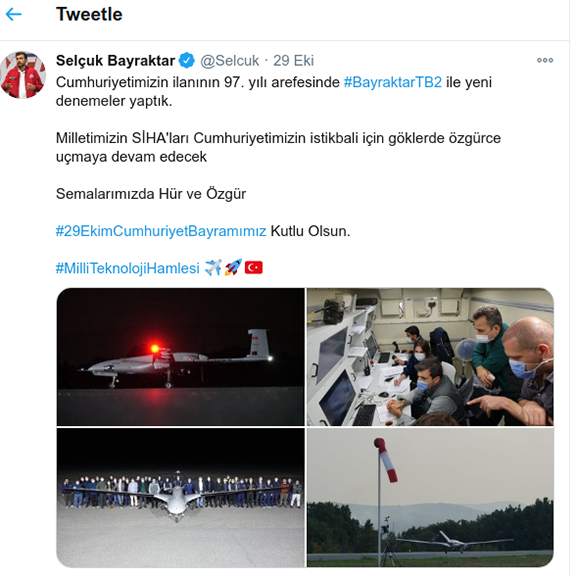Viewport: 576px width, 576px height.
Task: Go back using the blue arrow icon
Action: 14,14
